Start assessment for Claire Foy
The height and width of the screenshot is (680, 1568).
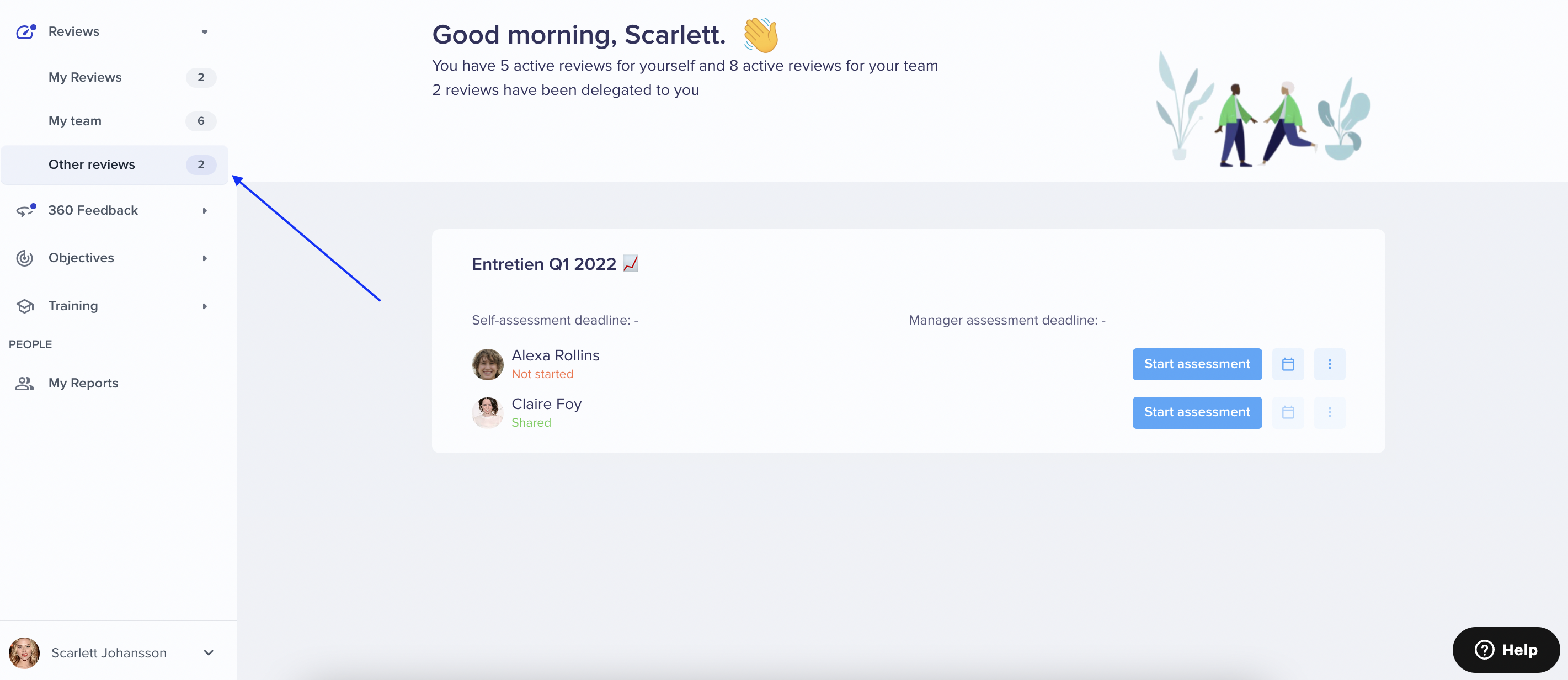1197,412
